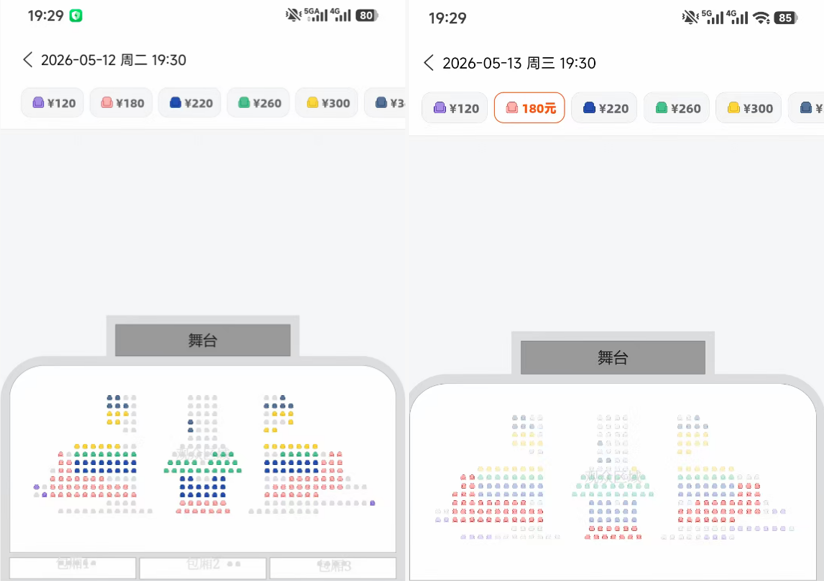Tap the partially hidden price chip on left screen
This screenshot has height=581, width=824.
tap(385, 103)
